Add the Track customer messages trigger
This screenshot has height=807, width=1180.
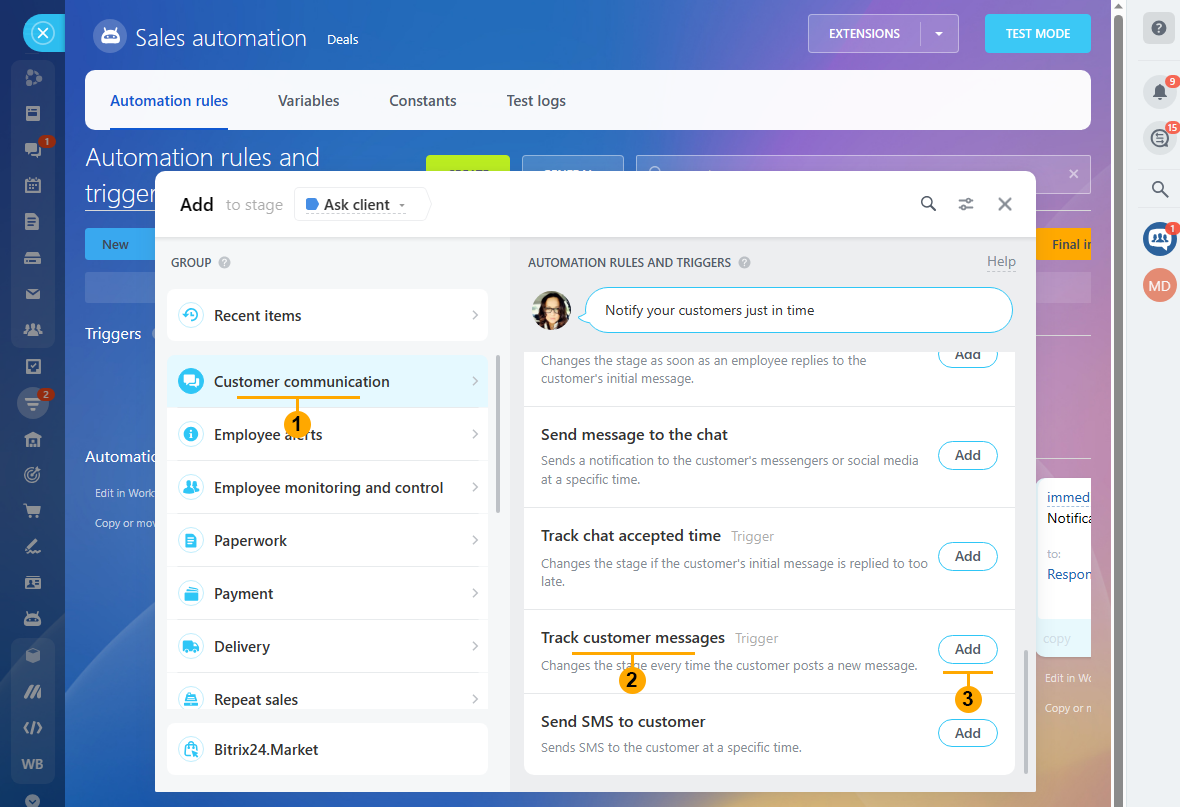pos(967,649)
